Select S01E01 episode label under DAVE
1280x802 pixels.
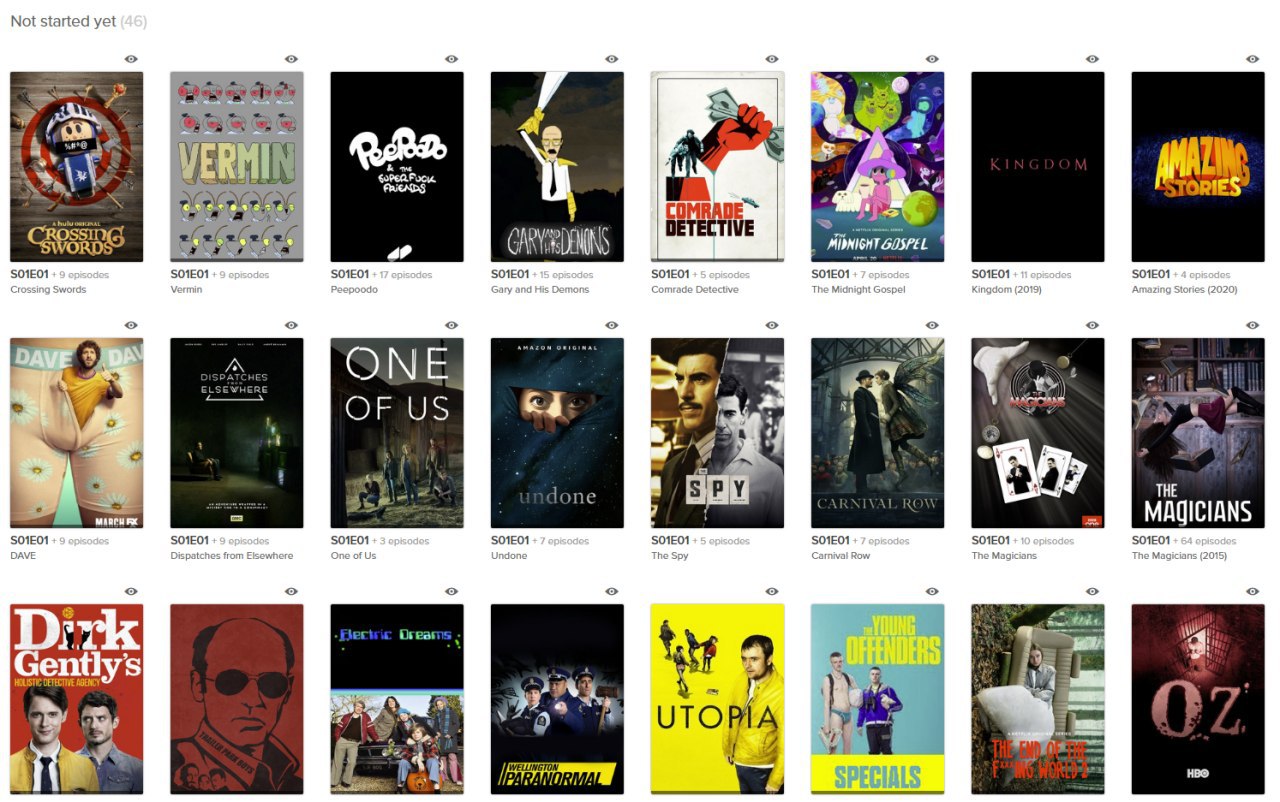[29, 541]
